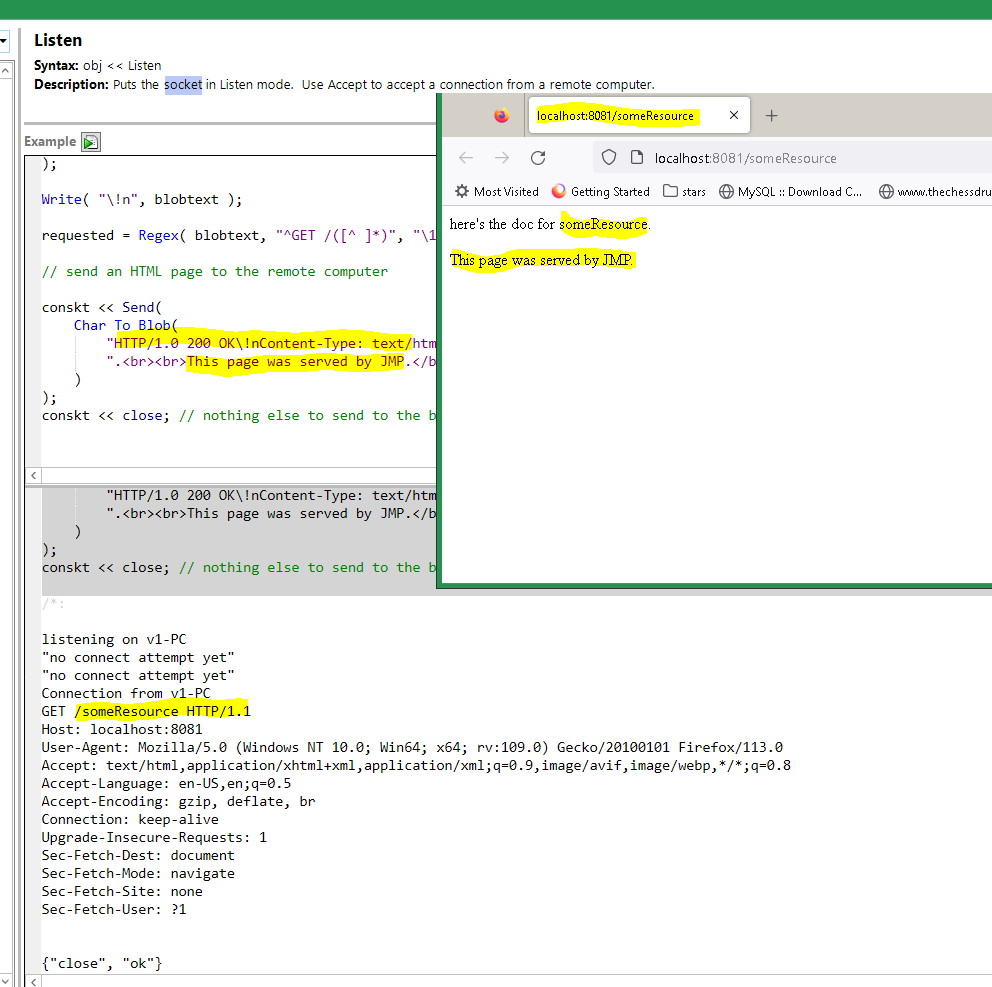This screenshot has height=987, width=992.
Task: Open the tracking protection shield icon
Action: click(x=608, y=158)
